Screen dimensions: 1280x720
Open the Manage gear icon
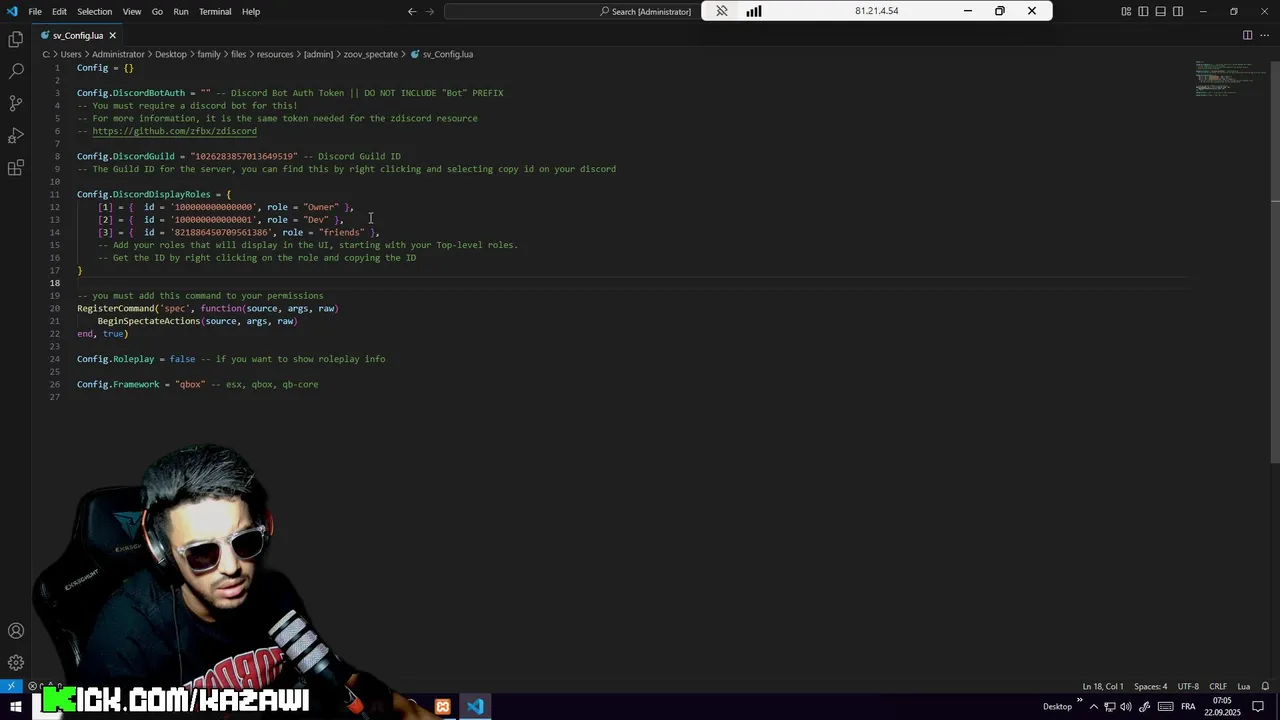tap(16, 663)
